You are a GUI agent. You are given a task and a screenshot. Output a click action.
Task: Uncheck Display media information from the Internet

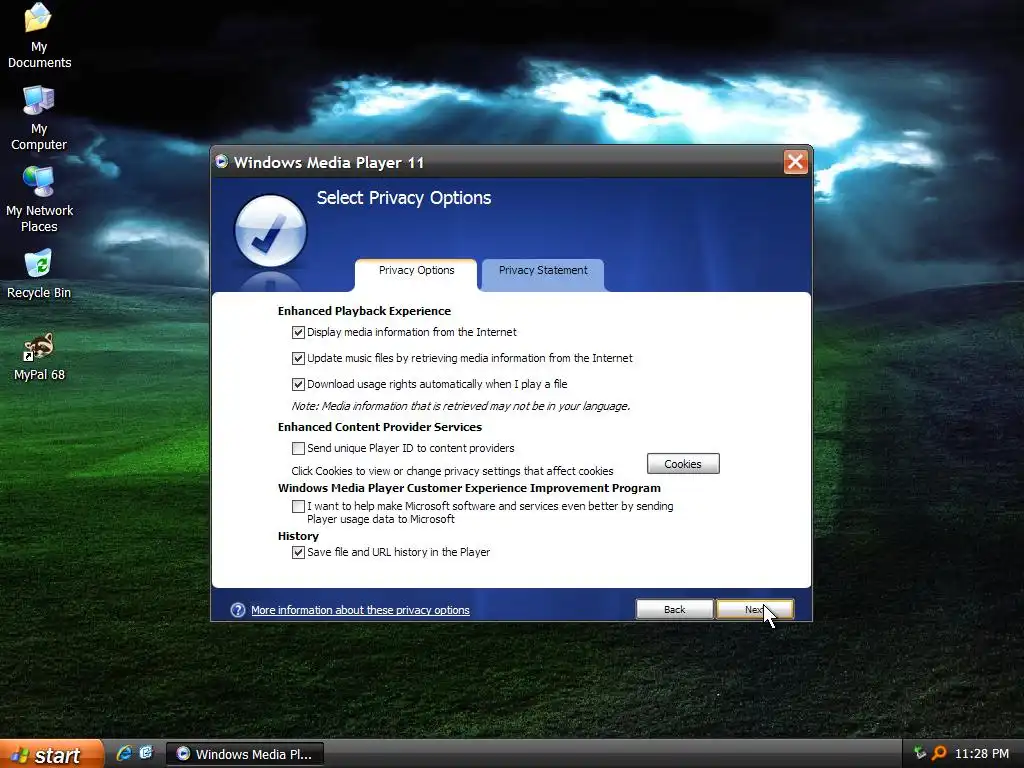(298, 332)
